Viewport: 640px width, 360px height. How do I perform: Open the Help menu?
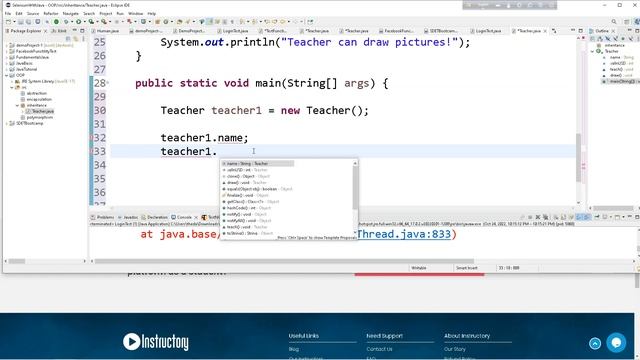click(151, 13)
